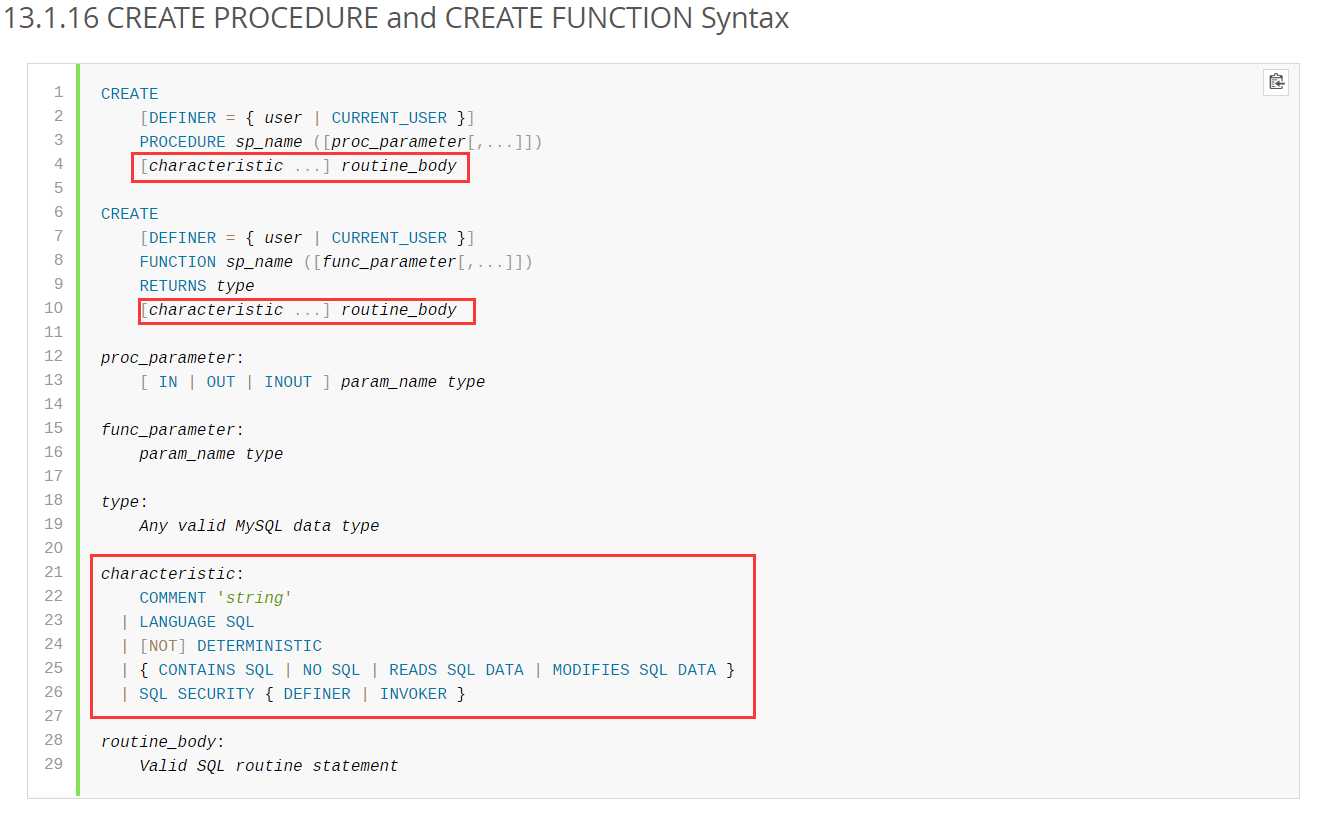
Task: Click "routine_body" on line 4
Action: (x=399, y=166)
